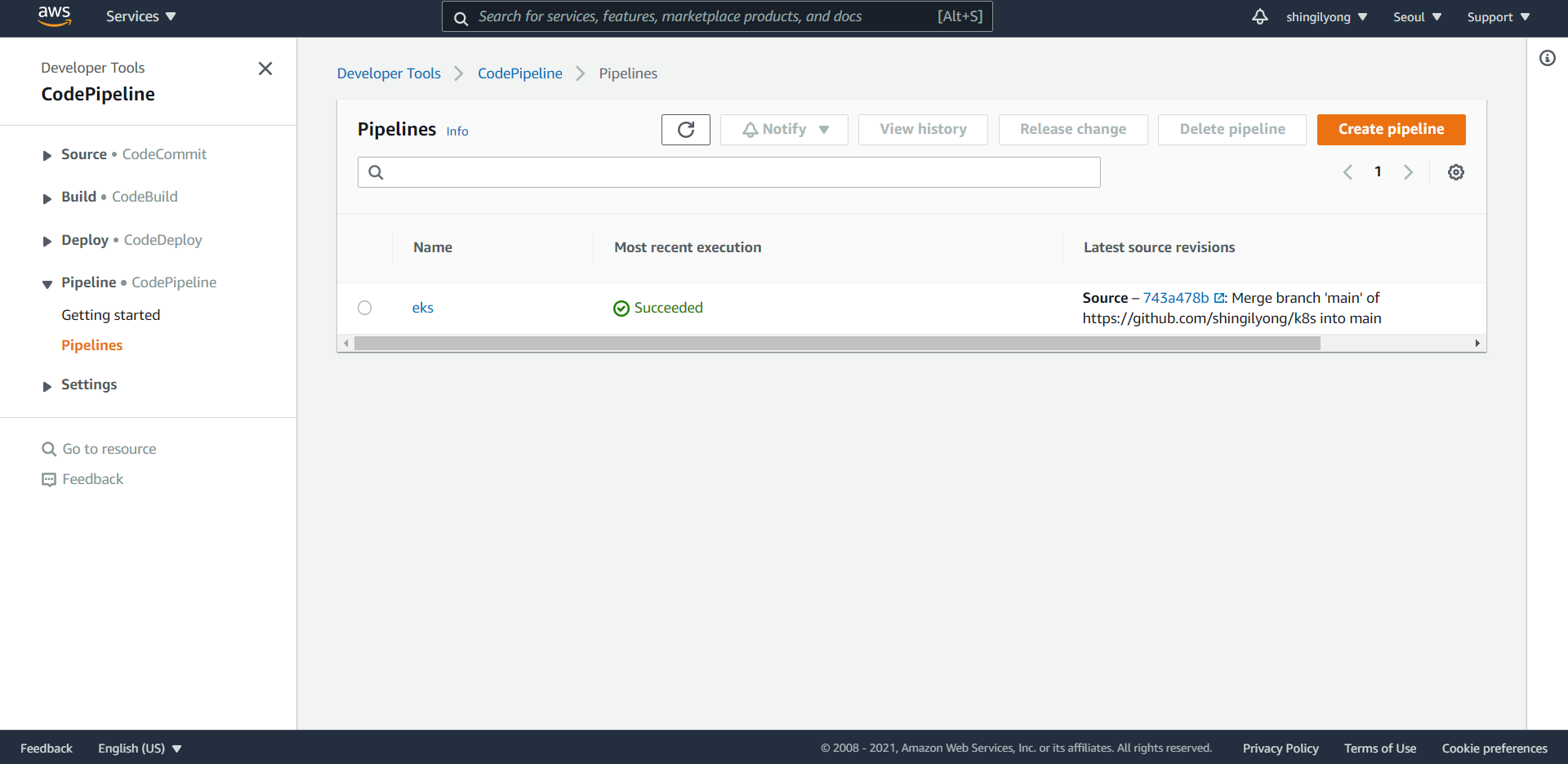Expand the Build CodeBuild section
Screen dimensions: 1568x764
tap(47, 198)
